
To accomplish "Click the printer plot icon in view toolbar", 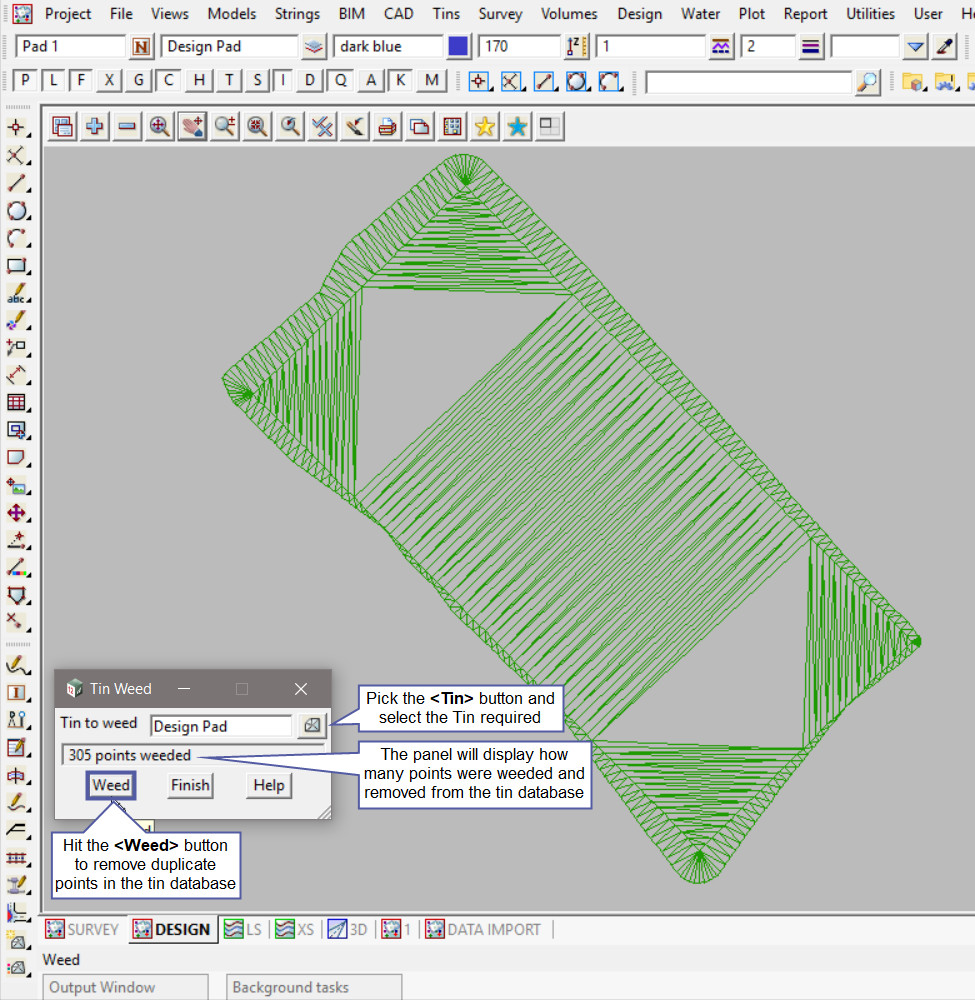I will pyautogui.click(x=387, y=126).
